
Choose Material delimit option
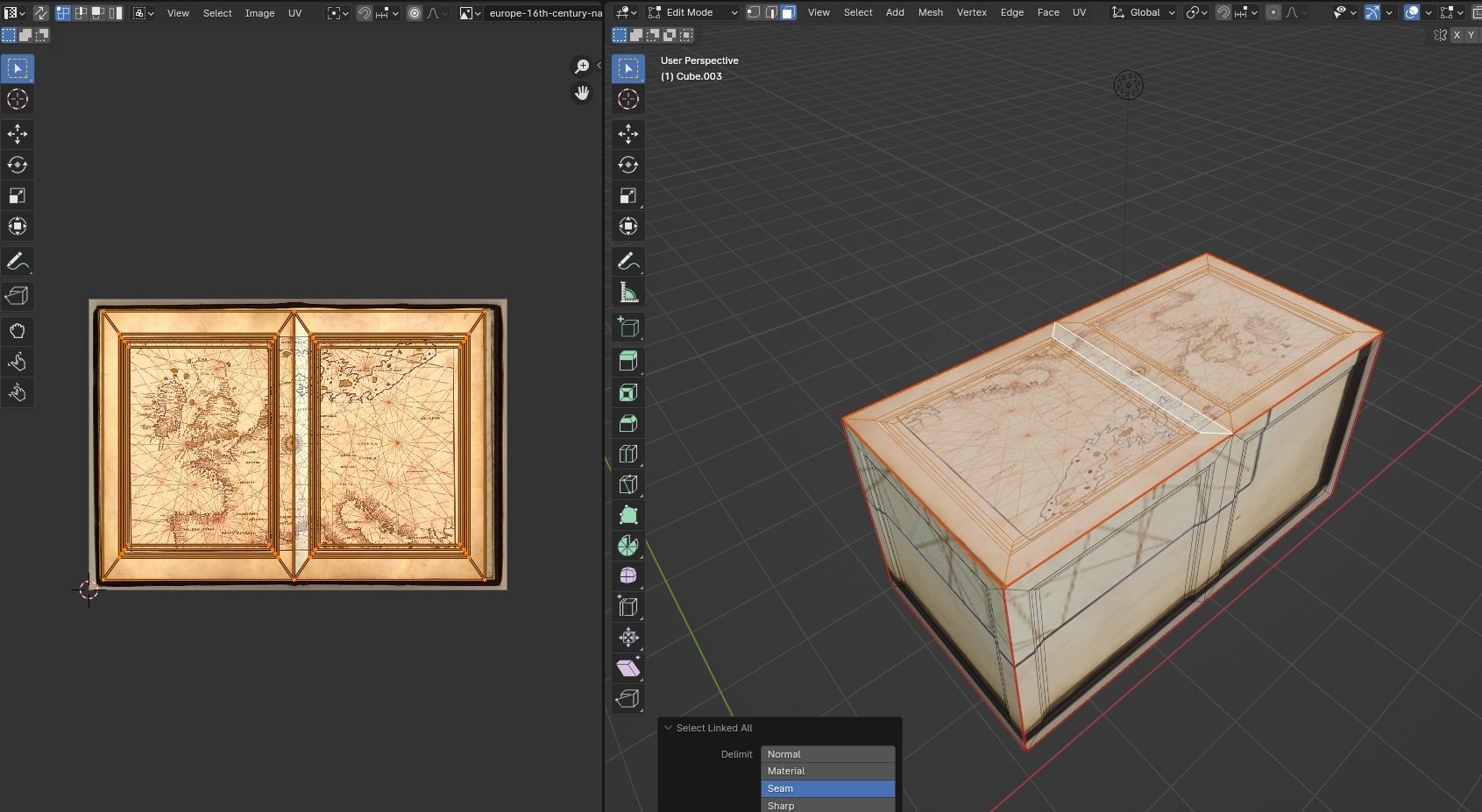click(x=827, y=771)
